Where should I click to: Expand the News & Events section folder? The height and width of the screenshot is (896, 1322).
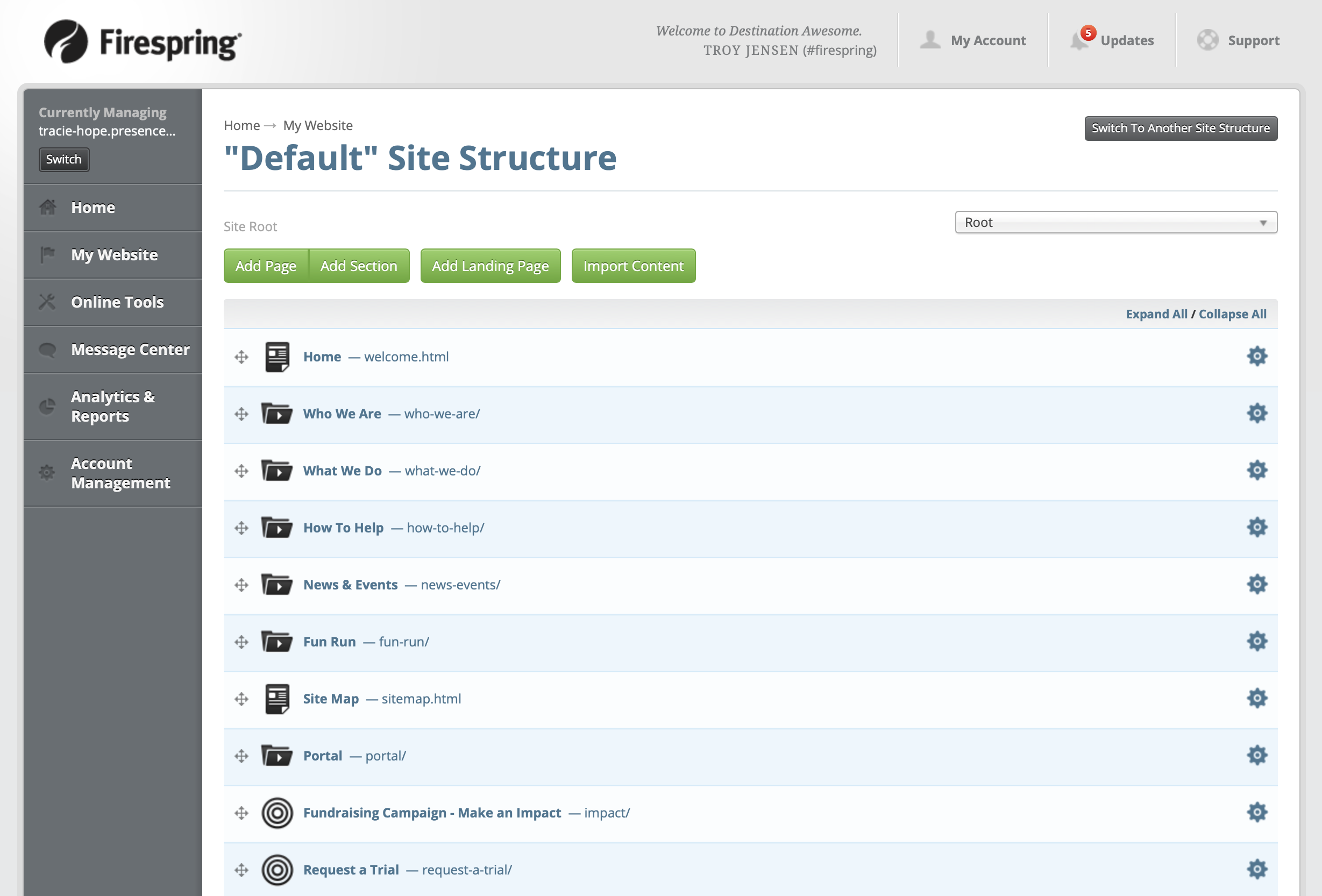coord(277,585)
